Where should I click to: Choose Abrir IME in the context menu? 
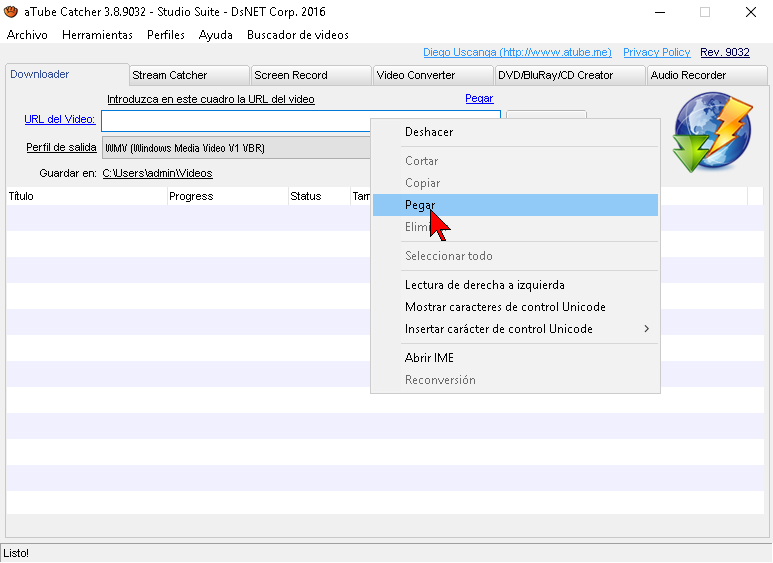click(x=515, y=358)
